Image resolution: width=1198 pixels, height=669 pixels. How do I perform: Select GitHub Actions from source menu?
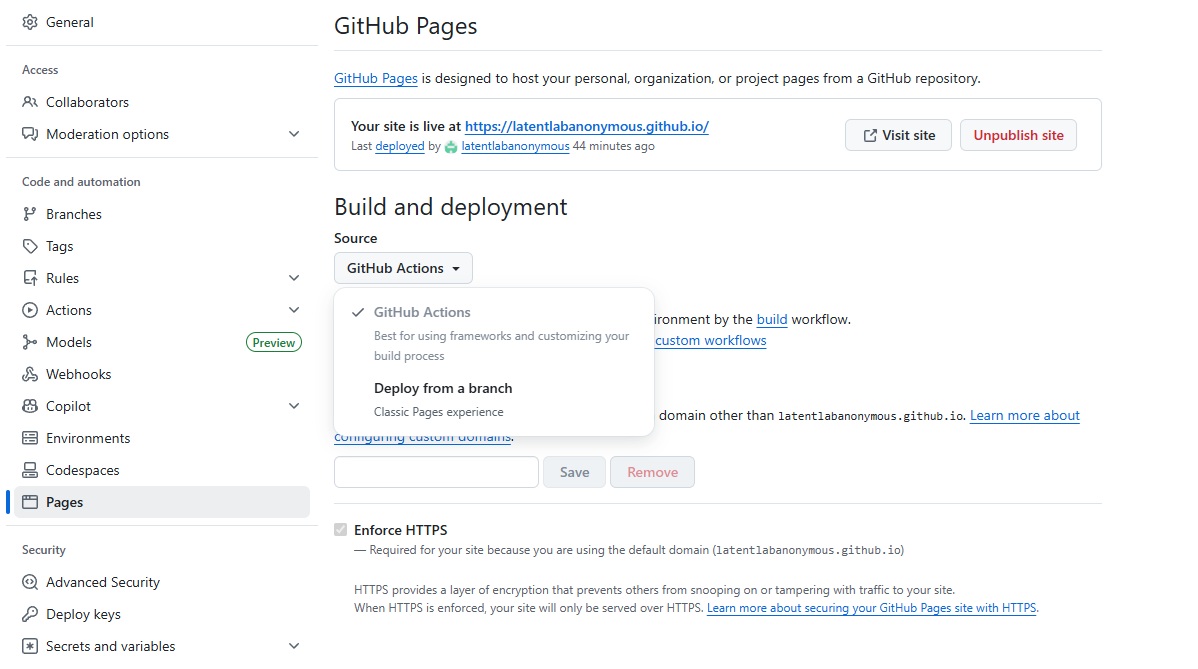419,311
